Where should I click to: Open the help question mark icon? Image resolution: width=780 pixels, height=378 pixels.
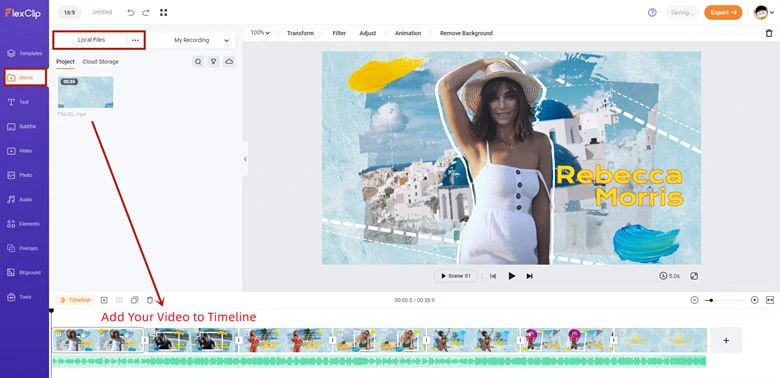click(652, 12)
